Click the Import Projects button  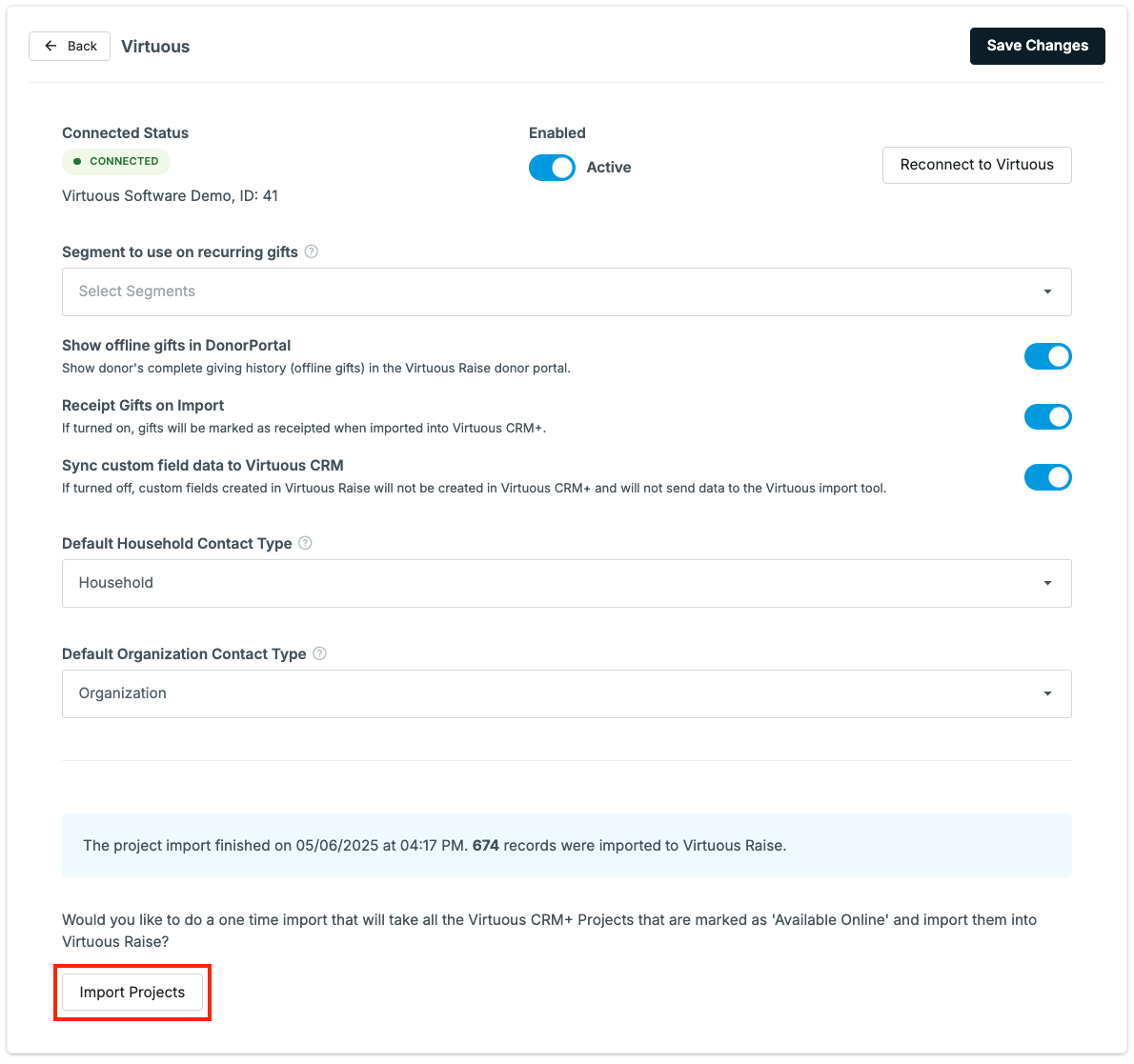tap(132, 992)
